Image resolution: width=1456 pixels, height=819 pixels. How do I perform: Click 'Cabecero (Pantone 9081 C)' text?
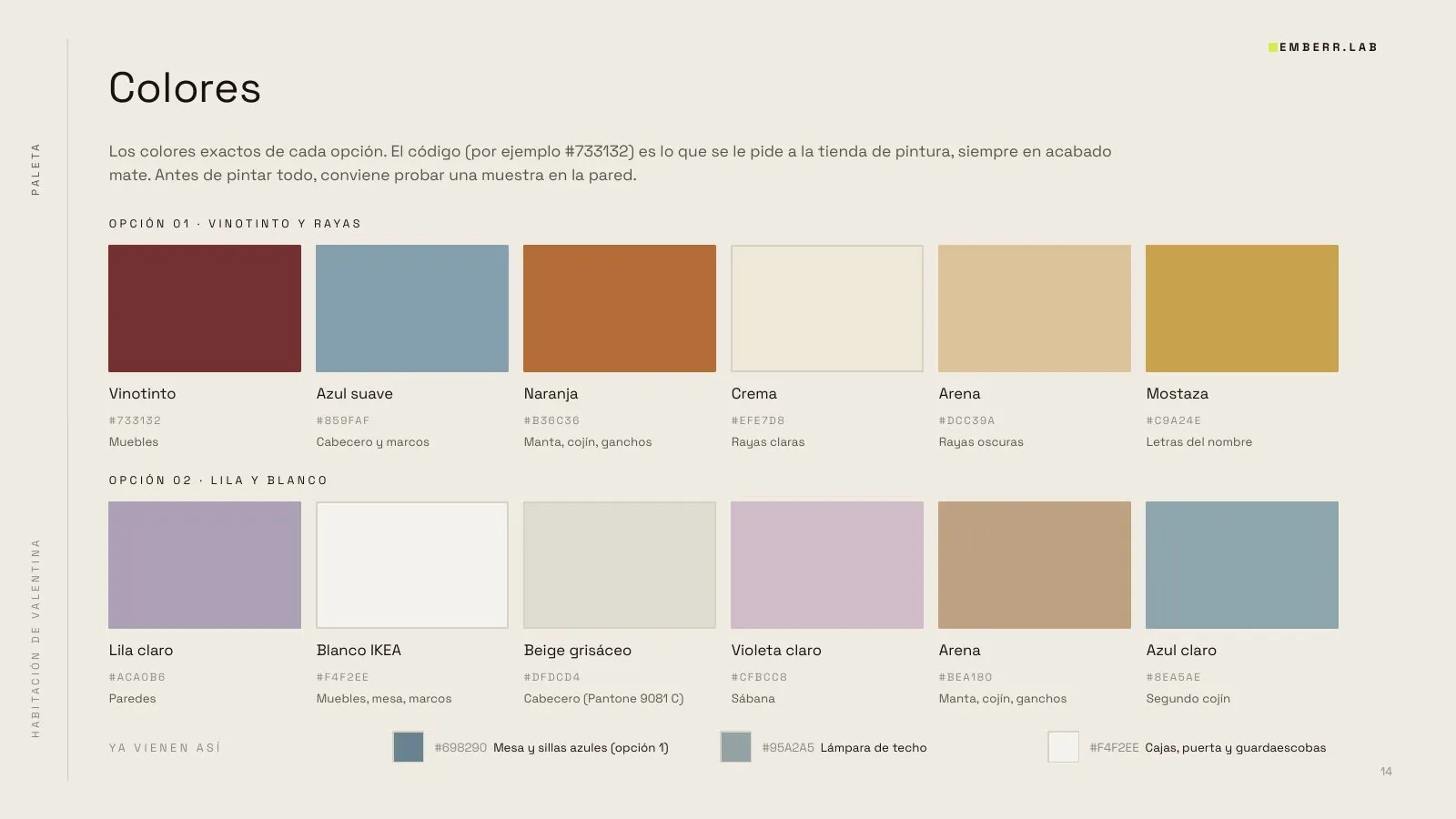click(x=604, y=699)
